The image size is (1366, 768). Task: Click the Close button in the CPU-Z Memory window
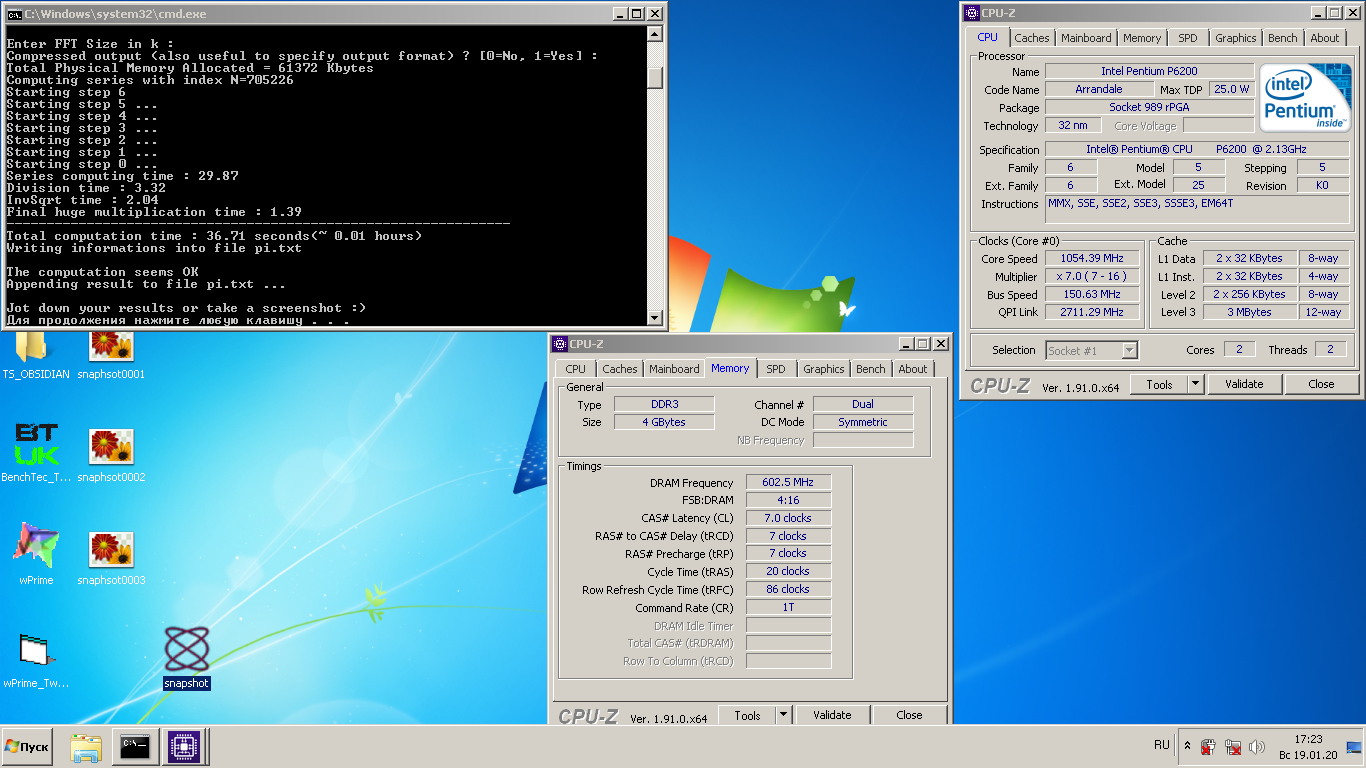909,715
